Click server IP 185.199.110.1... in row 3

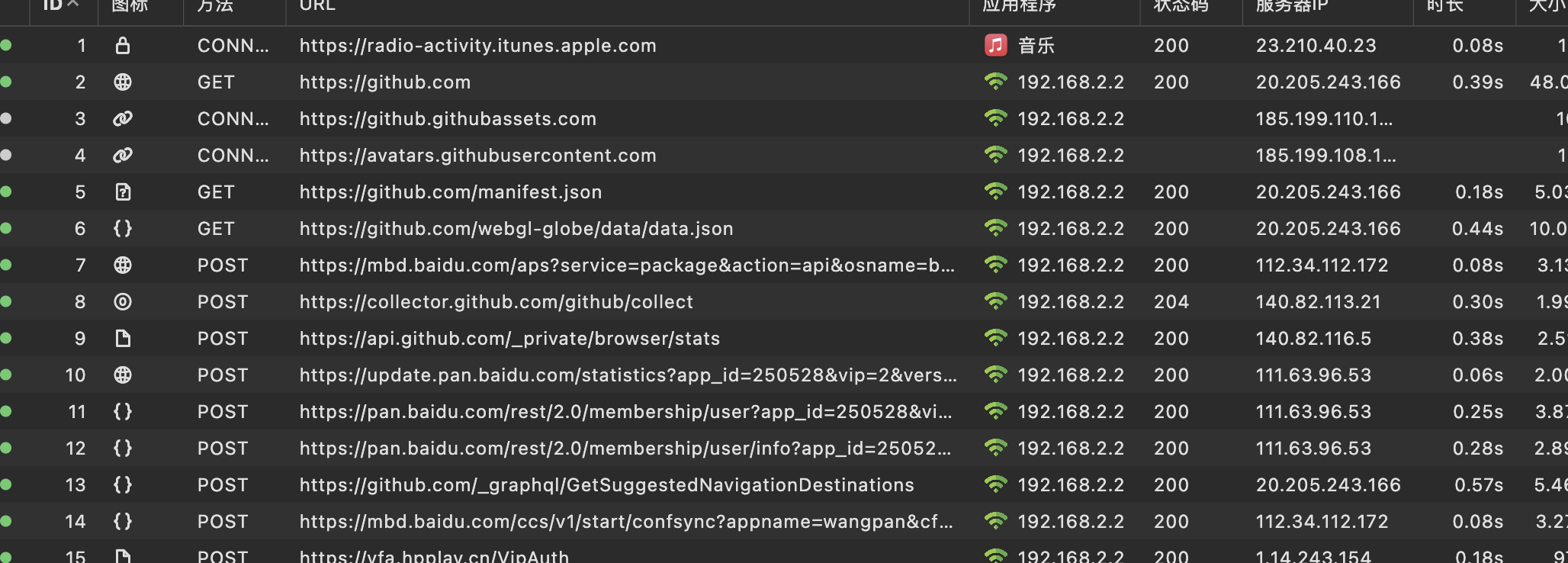coord(1325,119)
